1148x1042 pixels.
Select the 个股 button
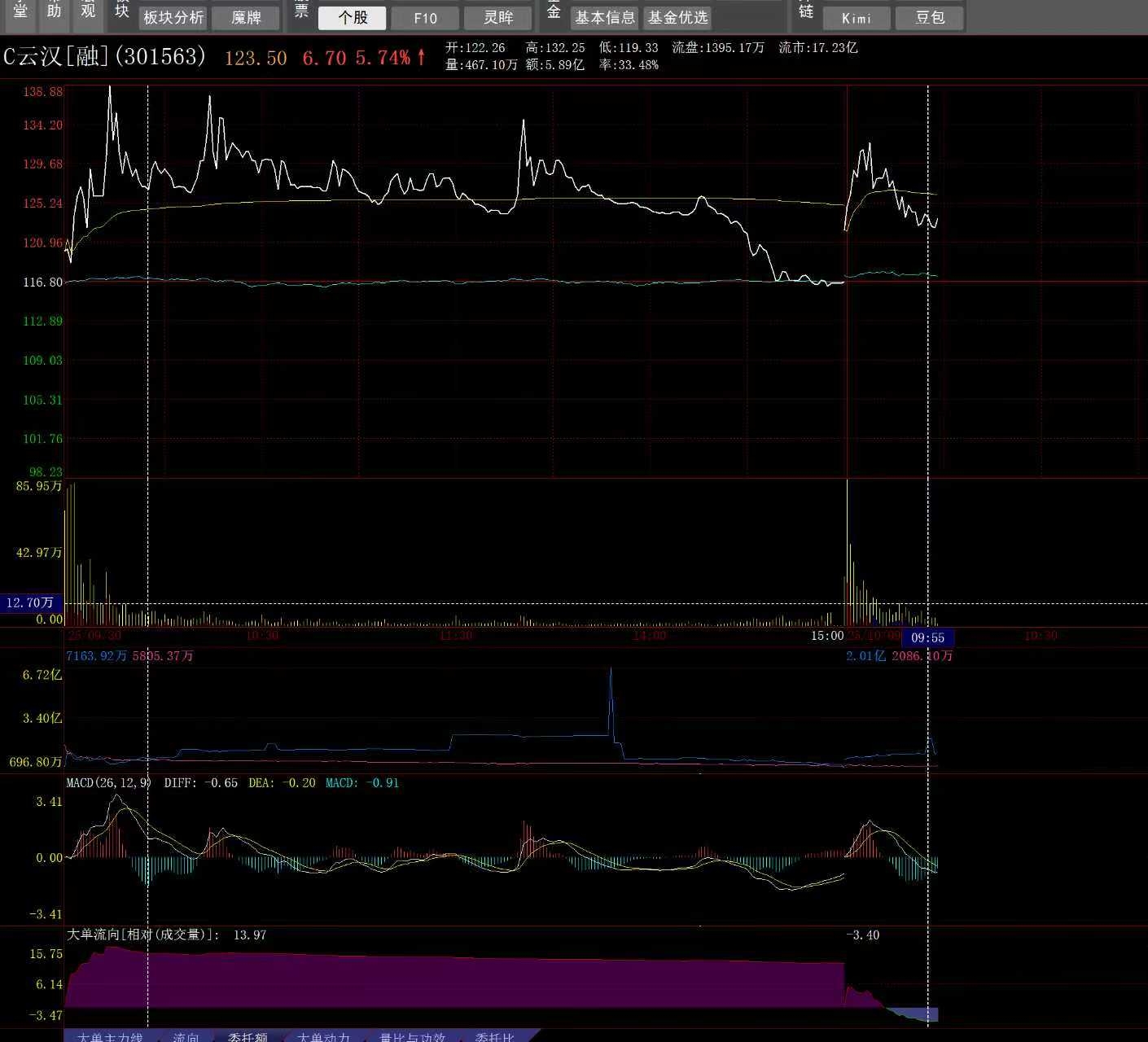353,18
